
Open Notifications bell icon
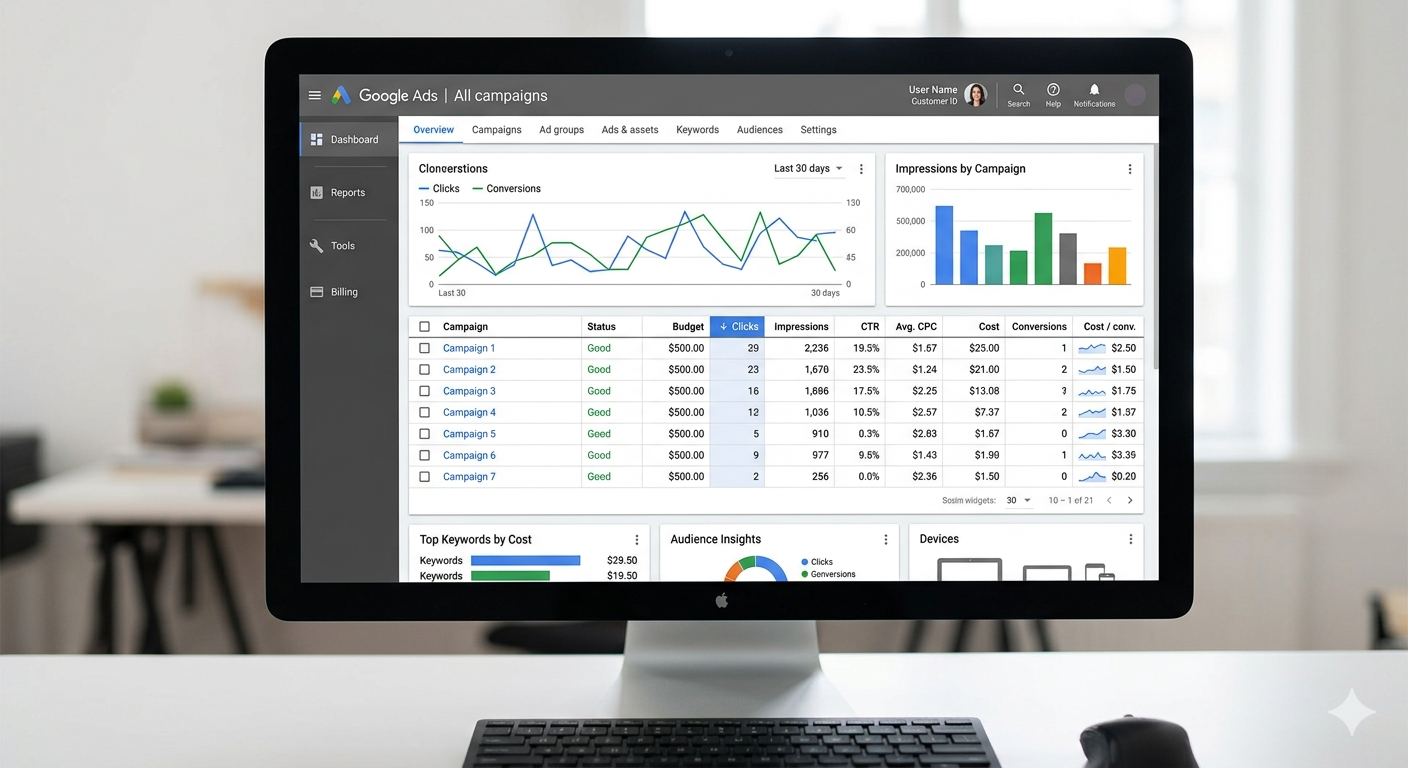click(1094, 90)
